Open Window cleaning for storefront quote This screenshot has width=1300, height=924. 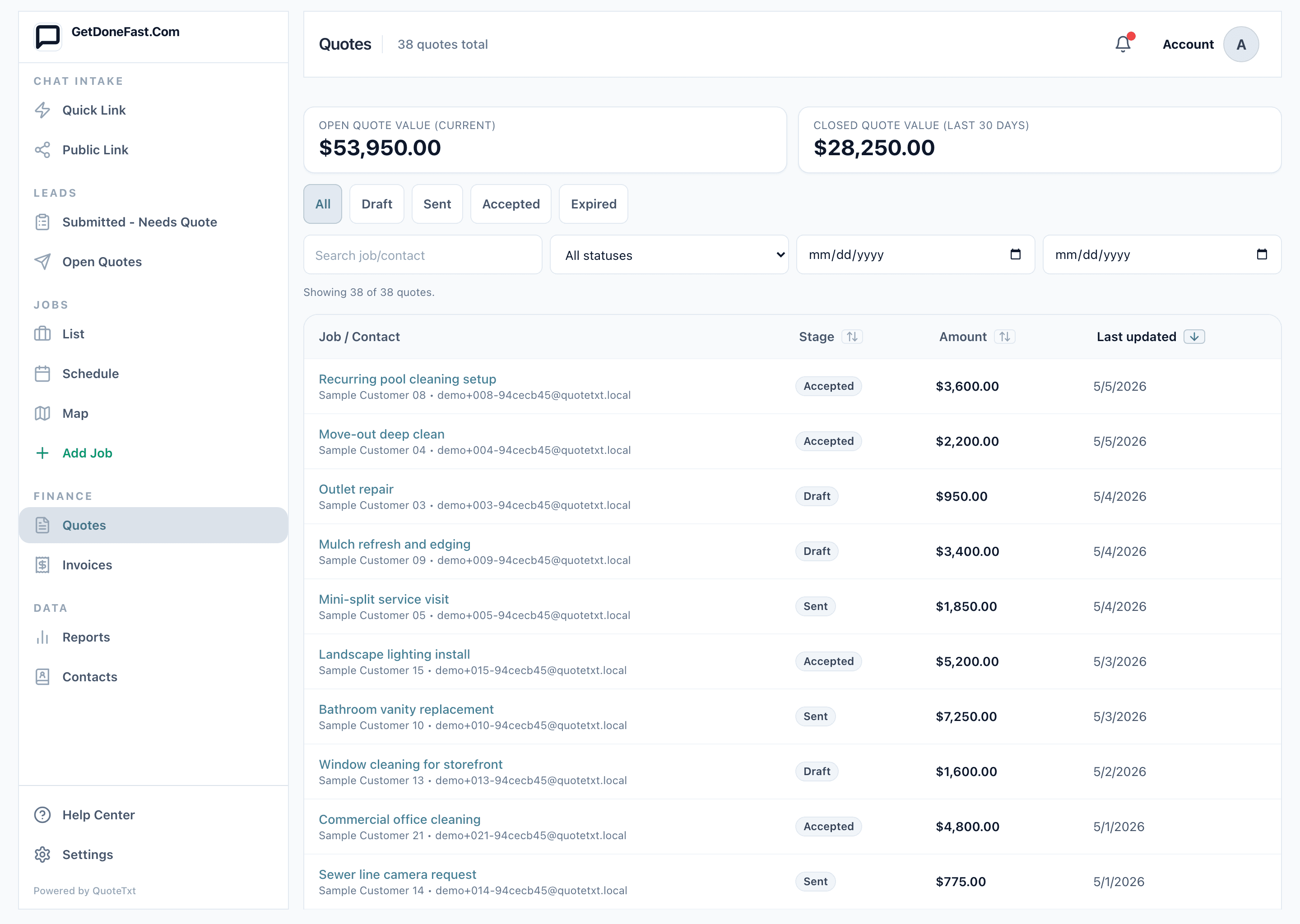[410, 764]
